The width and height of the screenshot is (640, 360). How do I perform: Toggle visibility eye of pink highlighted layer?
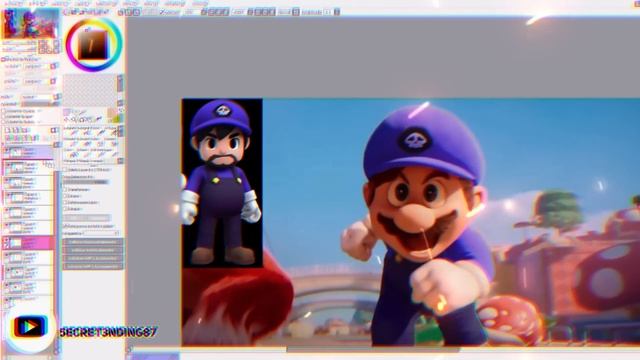[x=6, y=240]
